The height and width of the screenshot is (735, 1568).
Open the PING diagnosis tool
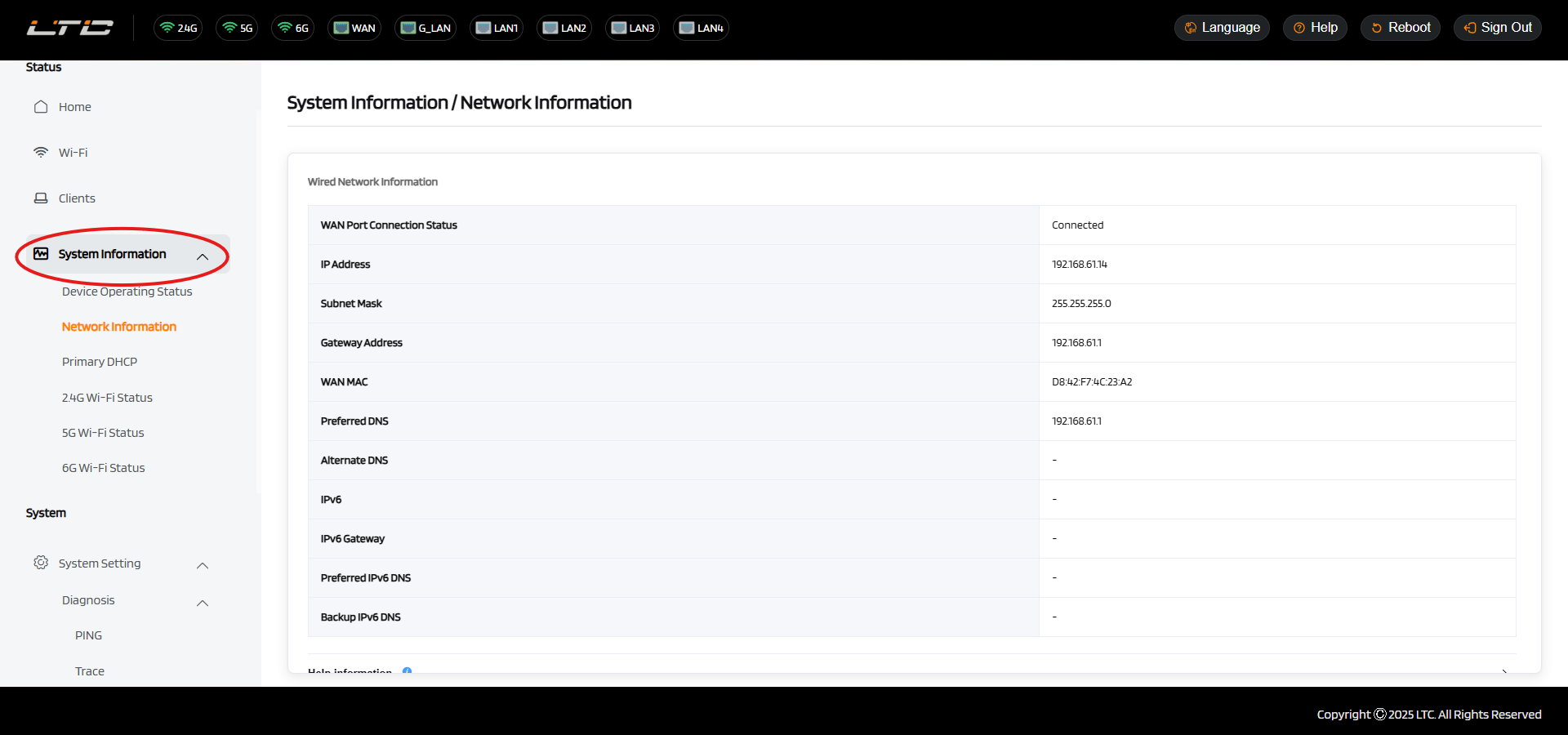coord(88,635)
